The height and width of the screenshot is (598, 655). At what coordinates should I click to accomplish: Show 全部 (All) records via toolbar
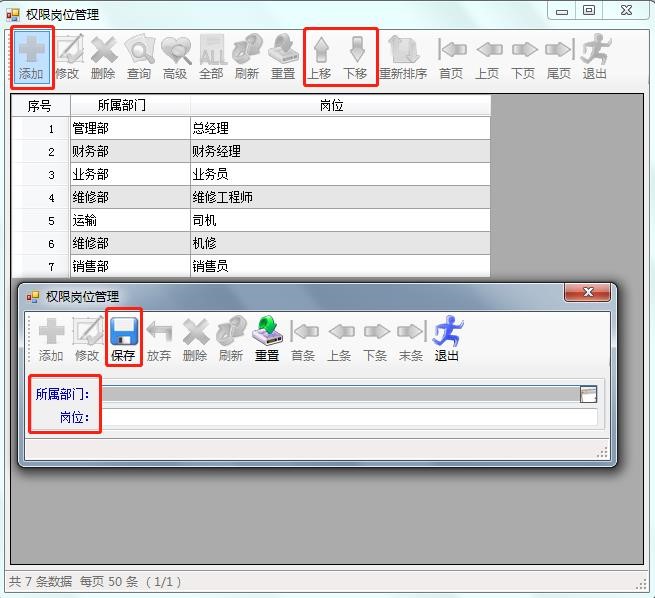point(211,57)
